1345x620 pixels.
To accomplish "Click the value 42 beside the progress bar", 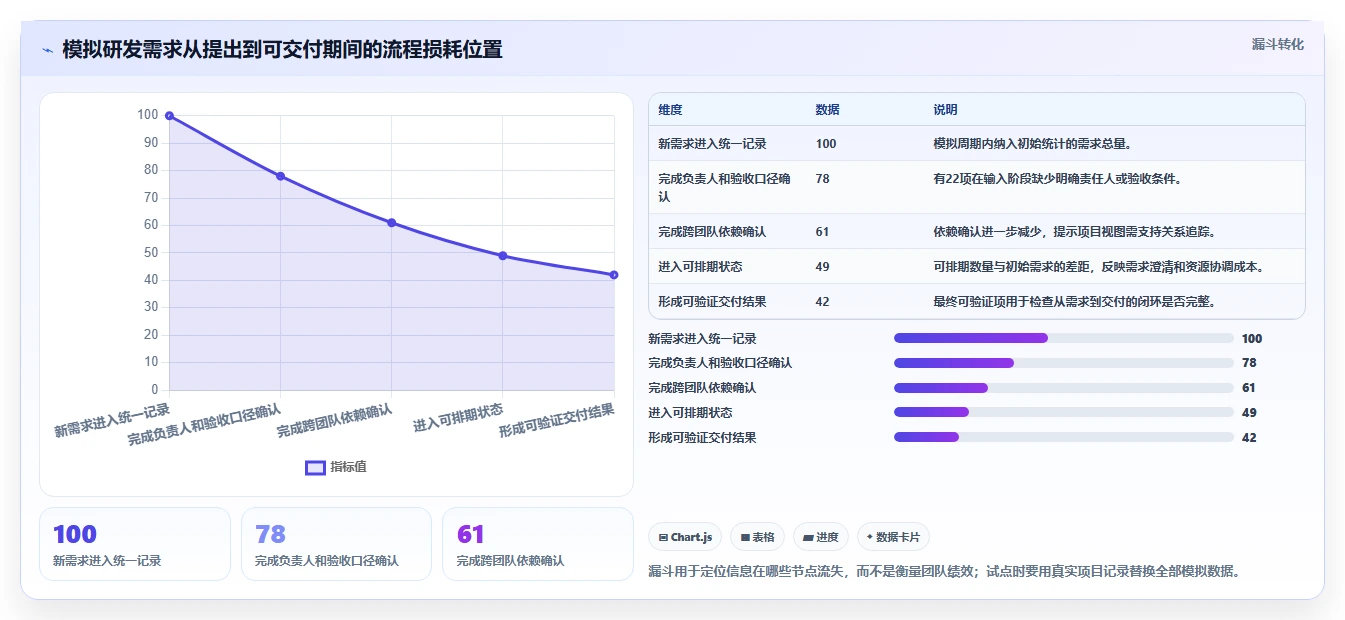I will 1249,437.
